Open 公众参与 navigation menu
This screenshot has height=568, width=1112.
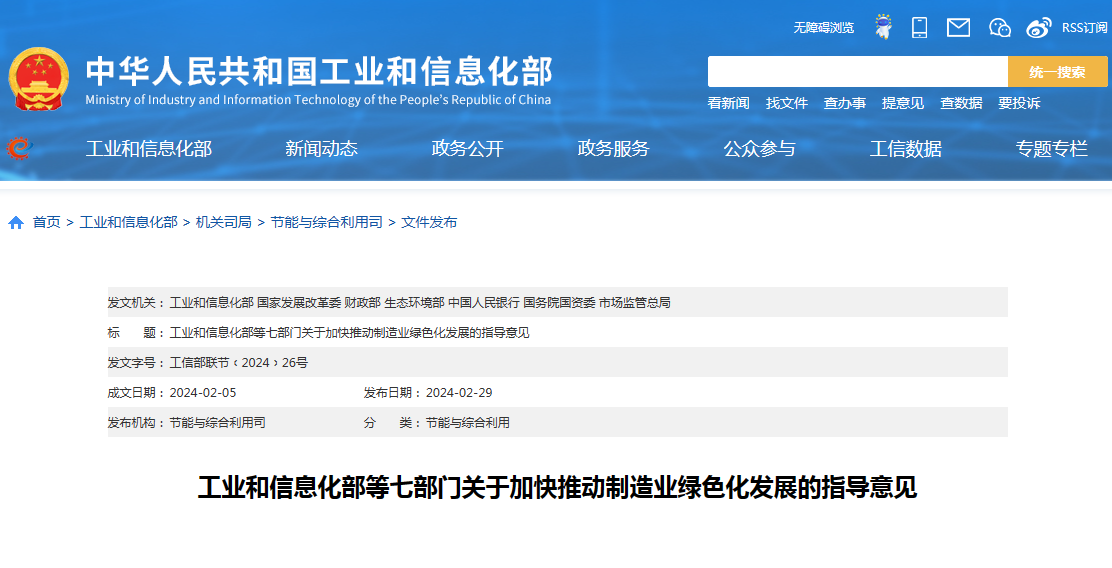tap(760, 149)
